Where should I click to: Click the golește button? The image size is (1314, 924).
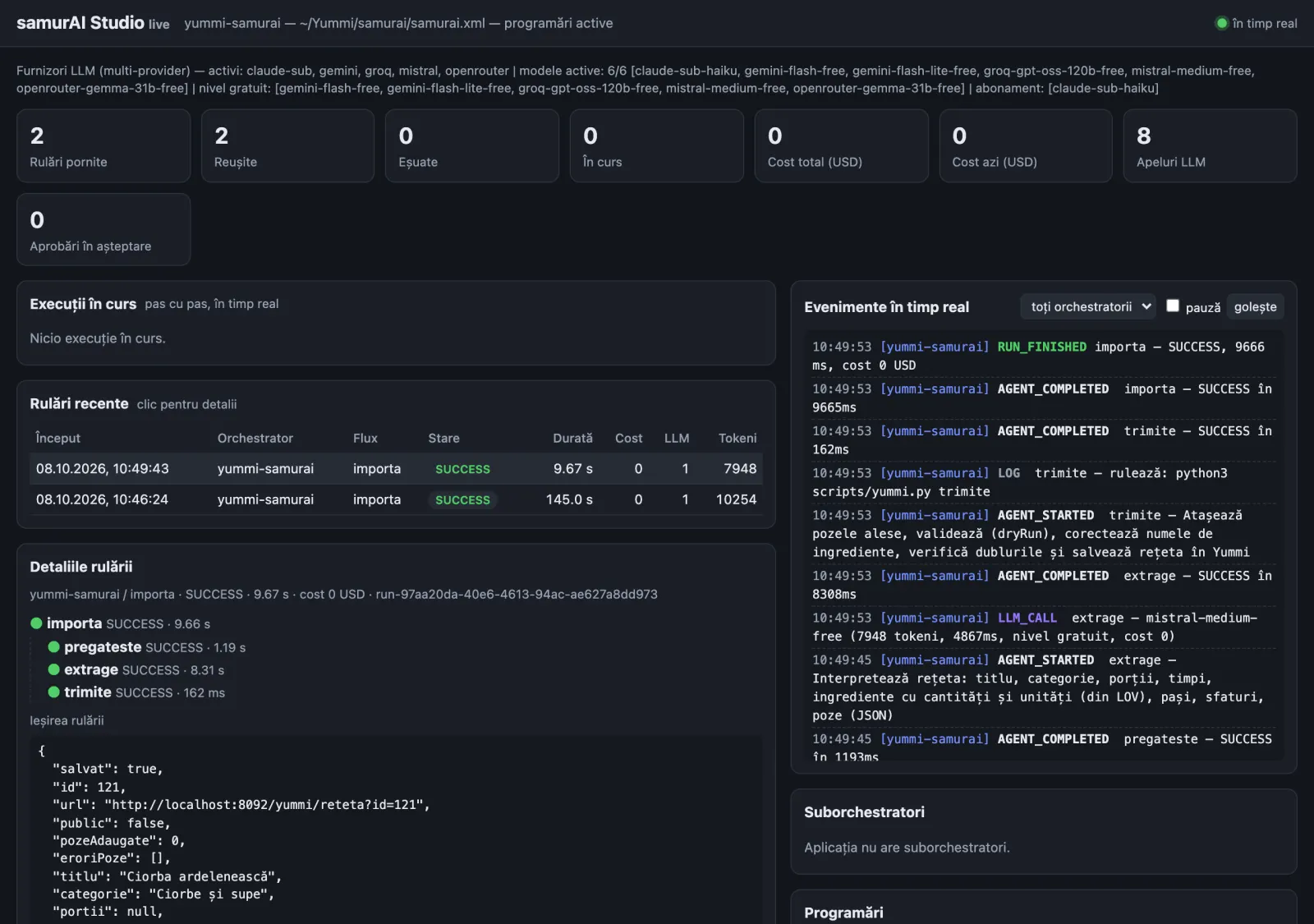tap(1255, 306)
